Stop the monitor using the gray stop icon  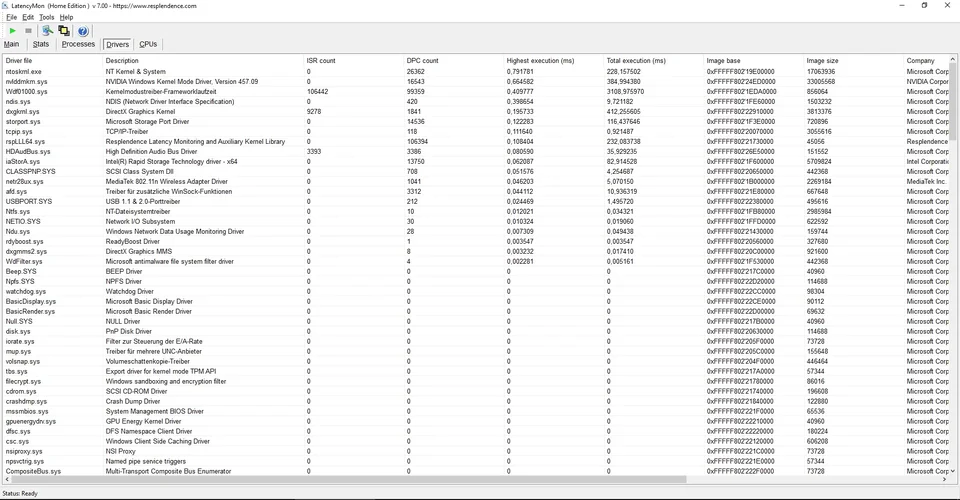[28, 31]
